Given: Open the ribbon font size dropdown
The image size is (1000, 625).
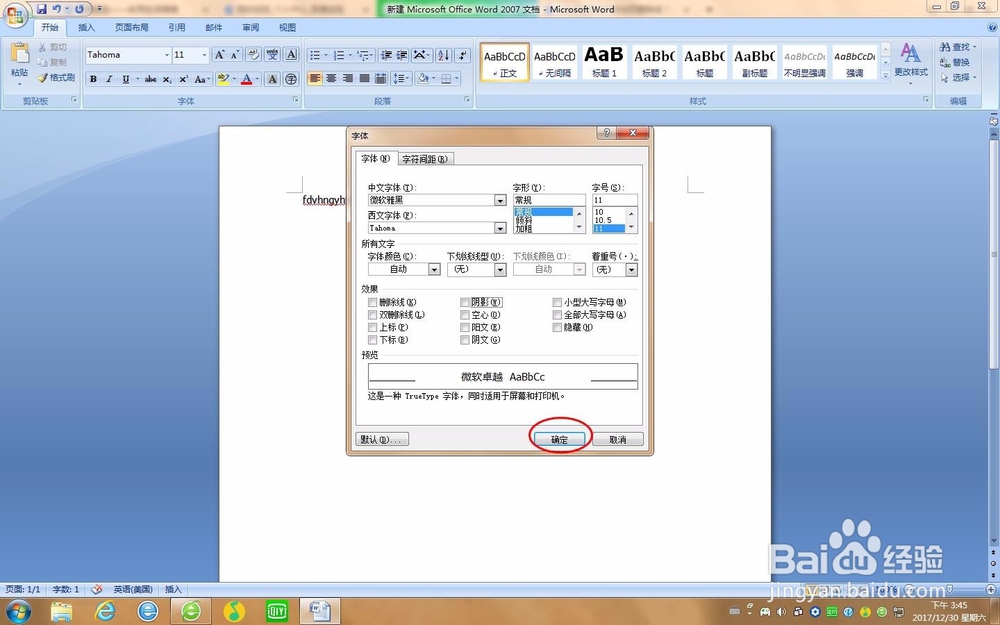Looking at the screenshot, I should click(x=204, y=55).
